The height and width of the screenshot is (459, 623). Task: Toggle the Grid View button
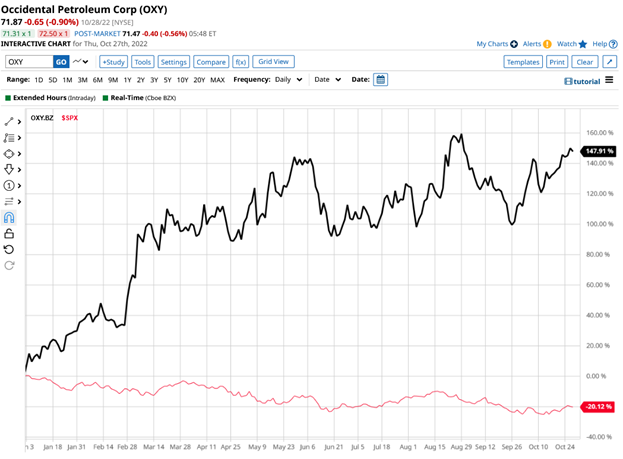273,61
